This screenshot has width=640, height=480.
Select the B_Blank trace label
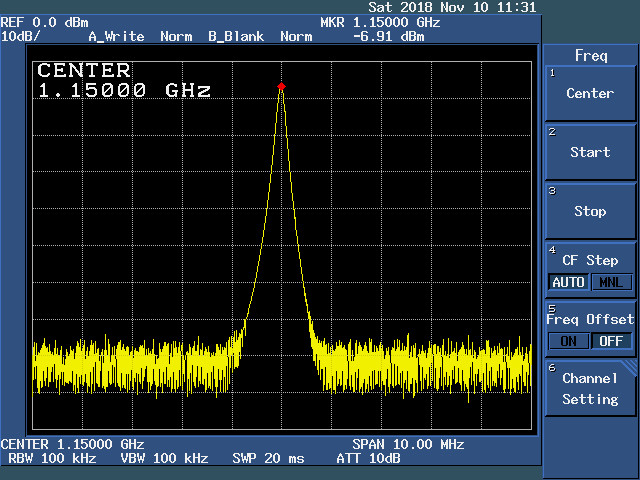[236, 36]
